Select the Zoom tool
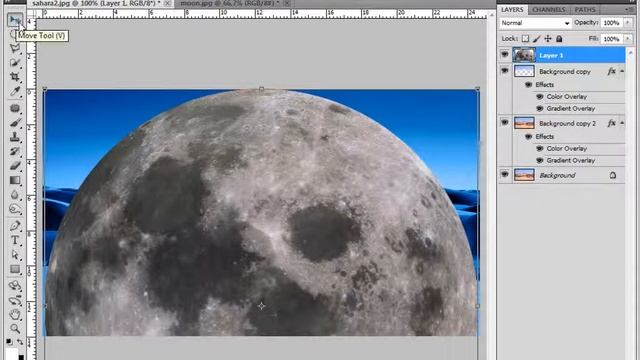The width and height of the screenshot is (640, 360). [x=15, y=329]
